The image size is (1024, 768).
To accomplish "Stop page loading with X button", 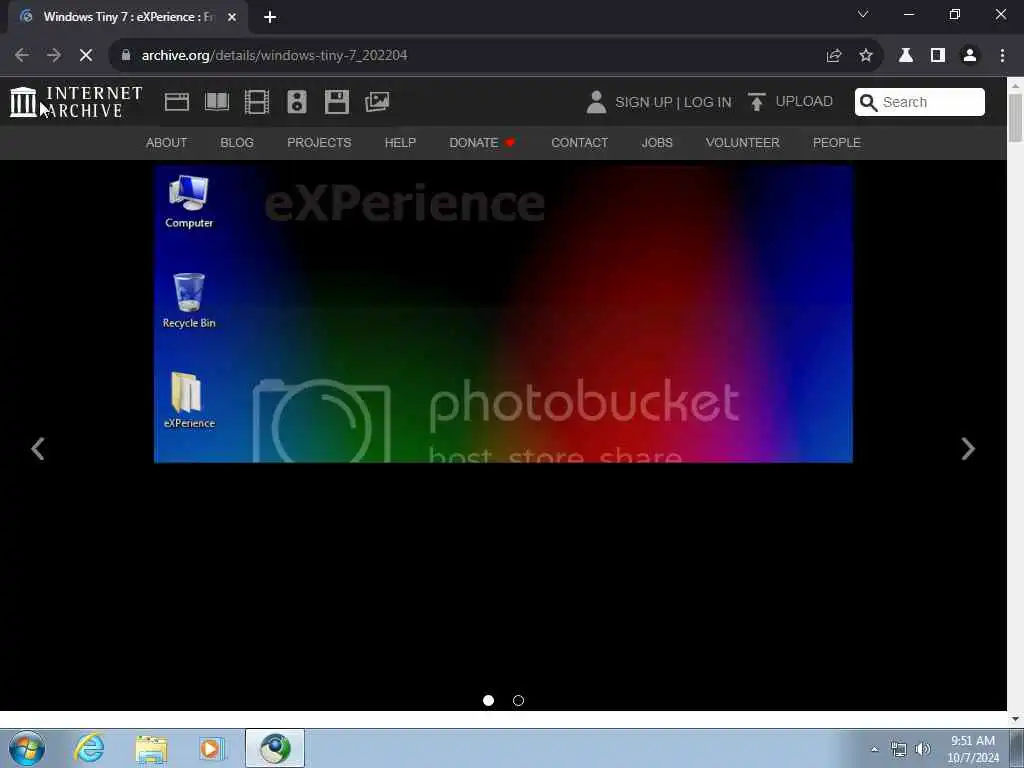I will tap(86, 56).
